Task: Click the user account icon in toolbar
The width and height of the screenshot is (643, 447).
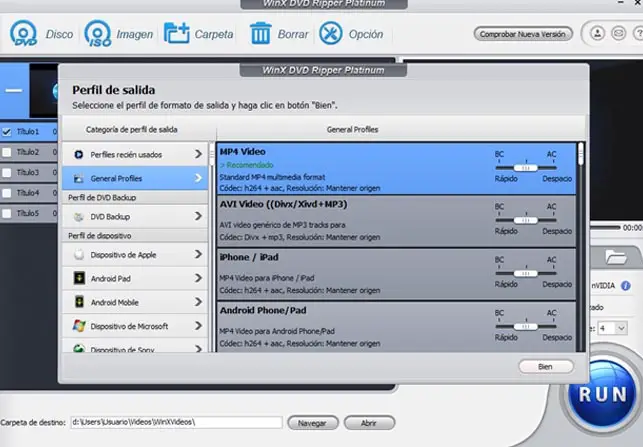Action: [597, 33]
